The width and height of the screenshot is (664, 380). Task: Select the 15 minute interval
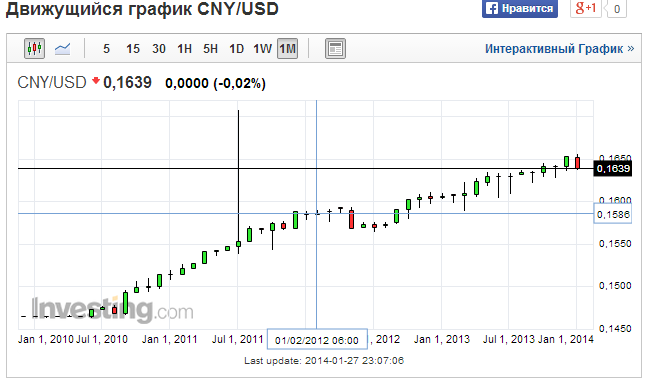click(x=133, y=49)
